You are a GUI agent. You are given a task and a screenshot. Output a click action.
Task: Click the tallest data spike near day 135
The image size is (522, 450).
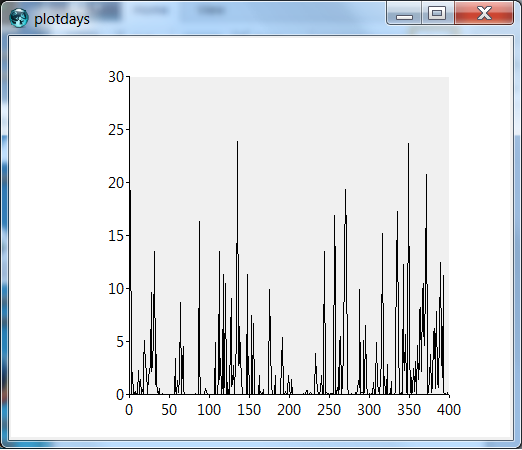237,142
